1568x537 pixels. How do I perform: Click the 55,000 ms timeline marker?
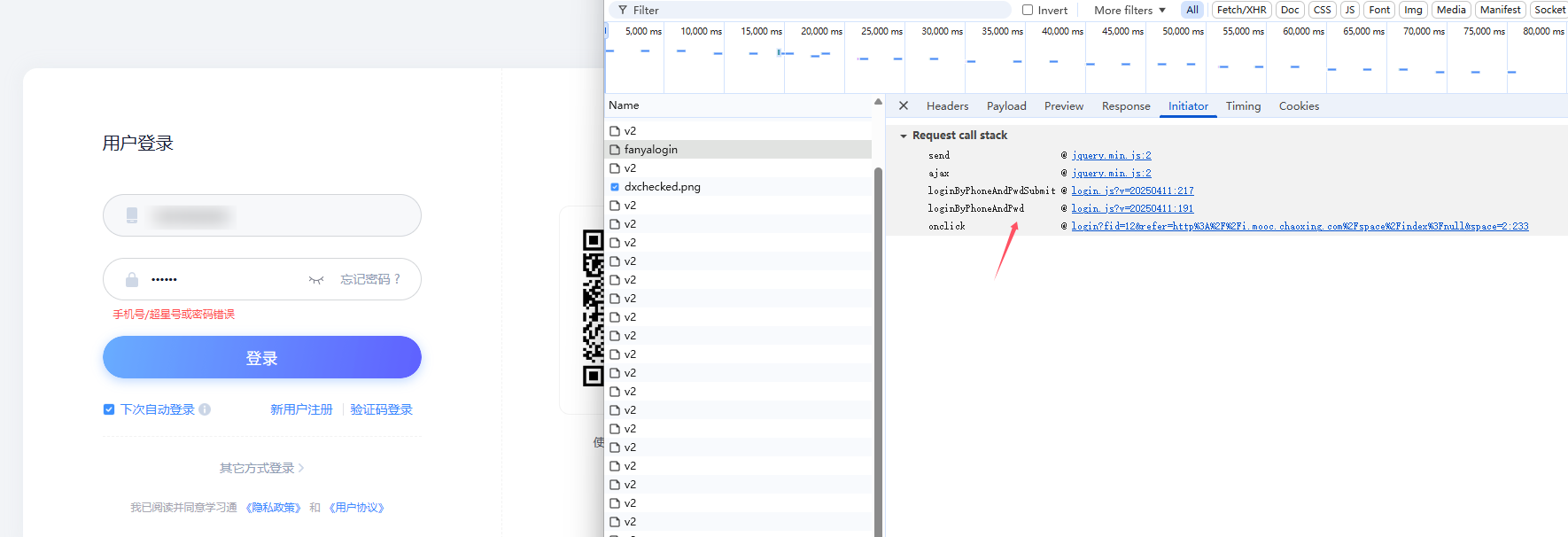pyautogui.click(x=1243, y=31)
